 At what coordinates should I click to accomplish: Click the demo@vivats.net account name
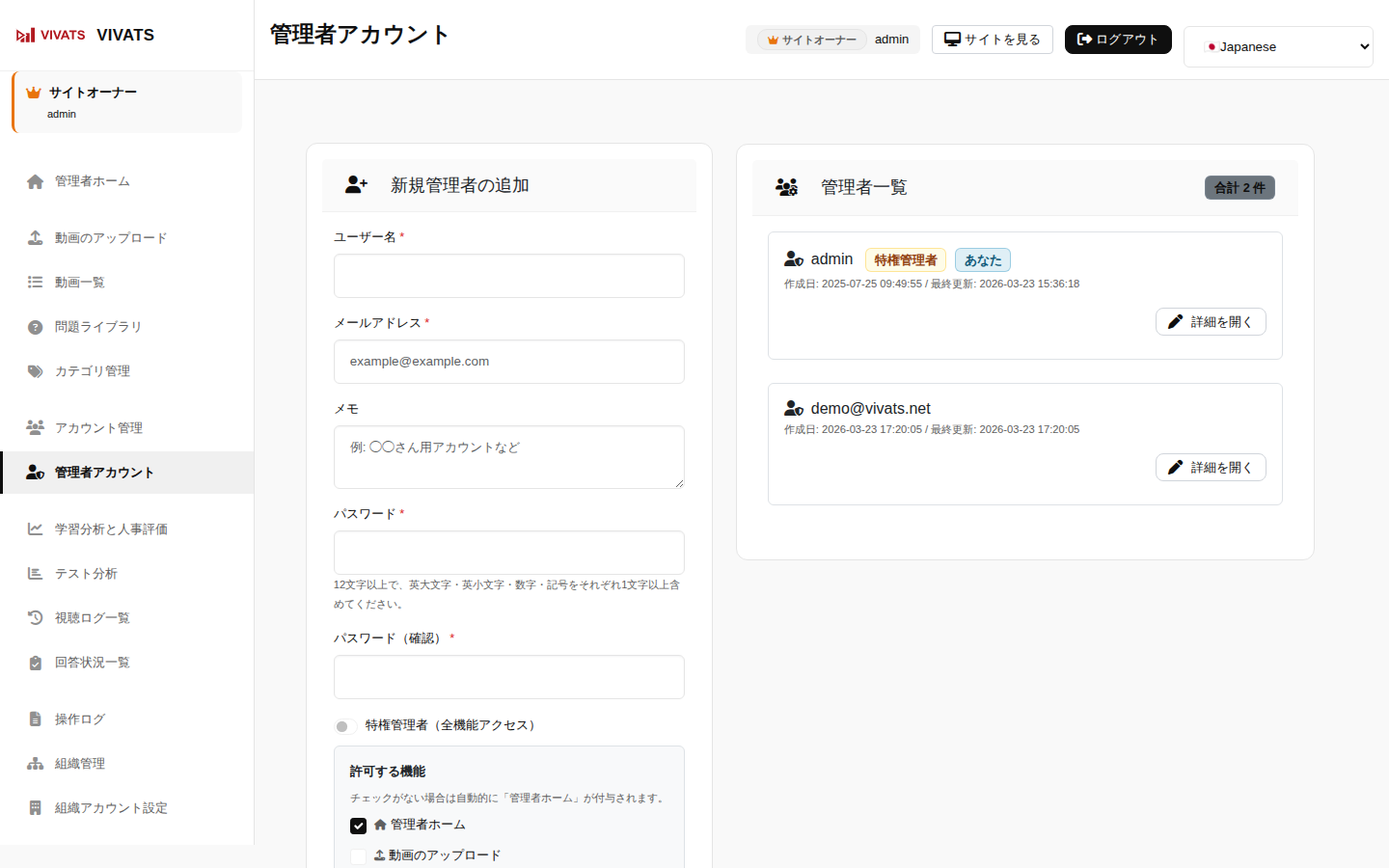pyautogui.click(x=871, y=409)
